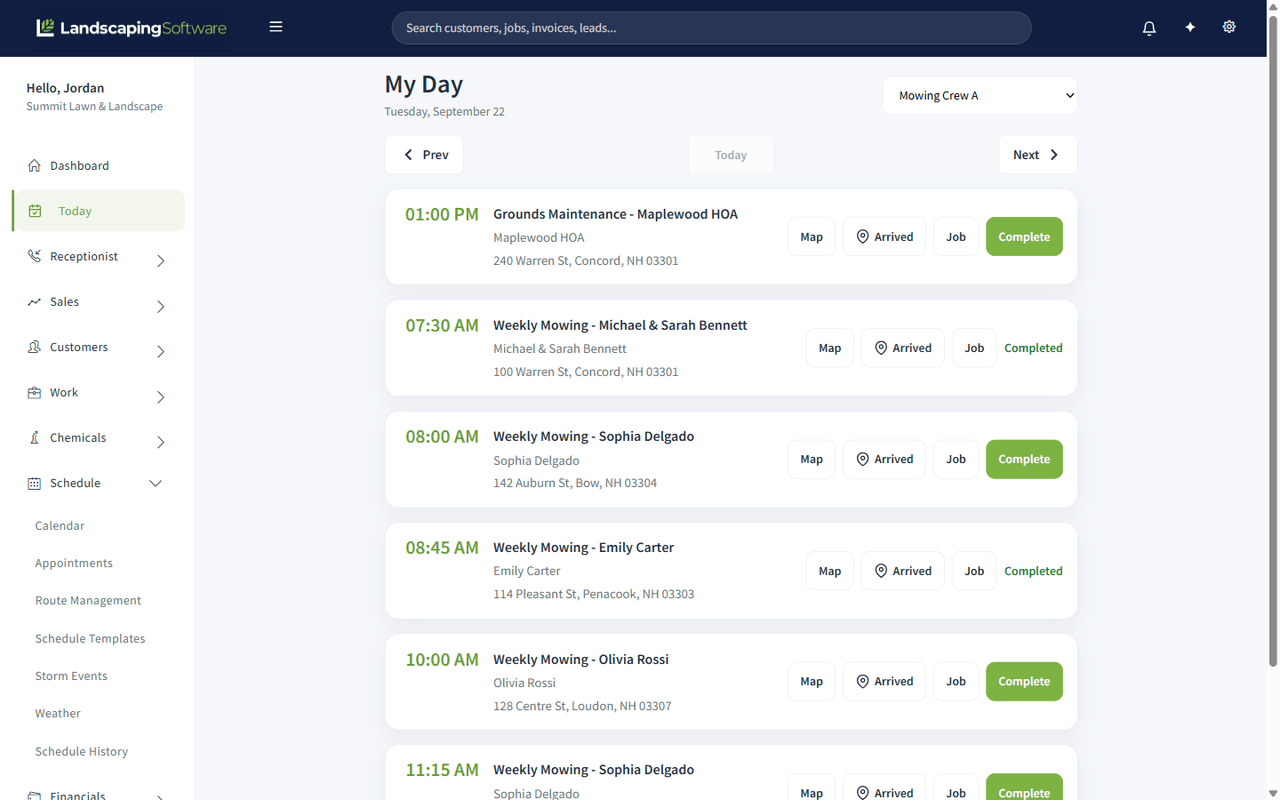The image size is (1280, 800).
Task: Open Route Management in Schedule submenu
Action: pos(88,600)
